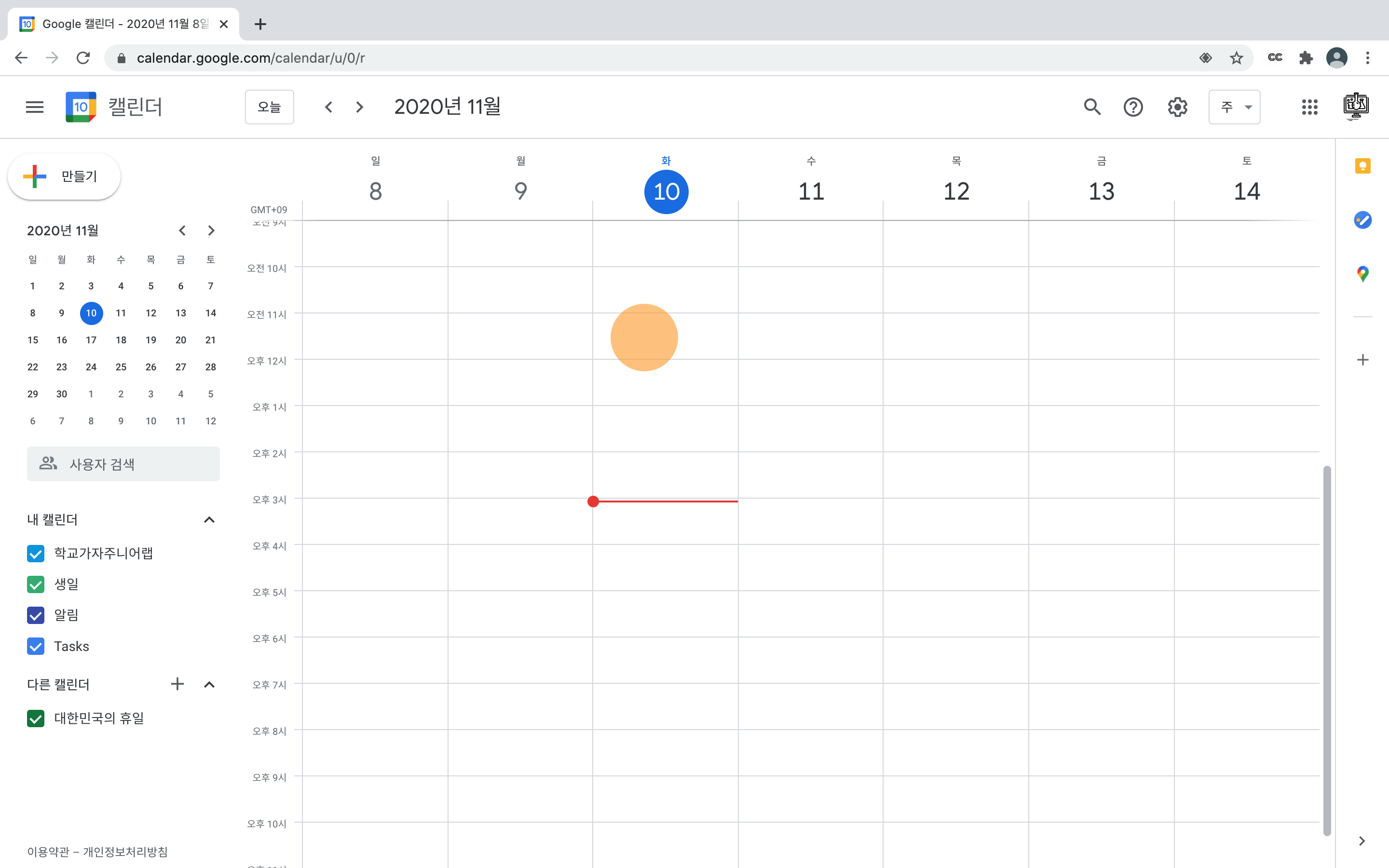
Task: Disable the 대한민국의 휴일 calendar
Action: [36, 718]
